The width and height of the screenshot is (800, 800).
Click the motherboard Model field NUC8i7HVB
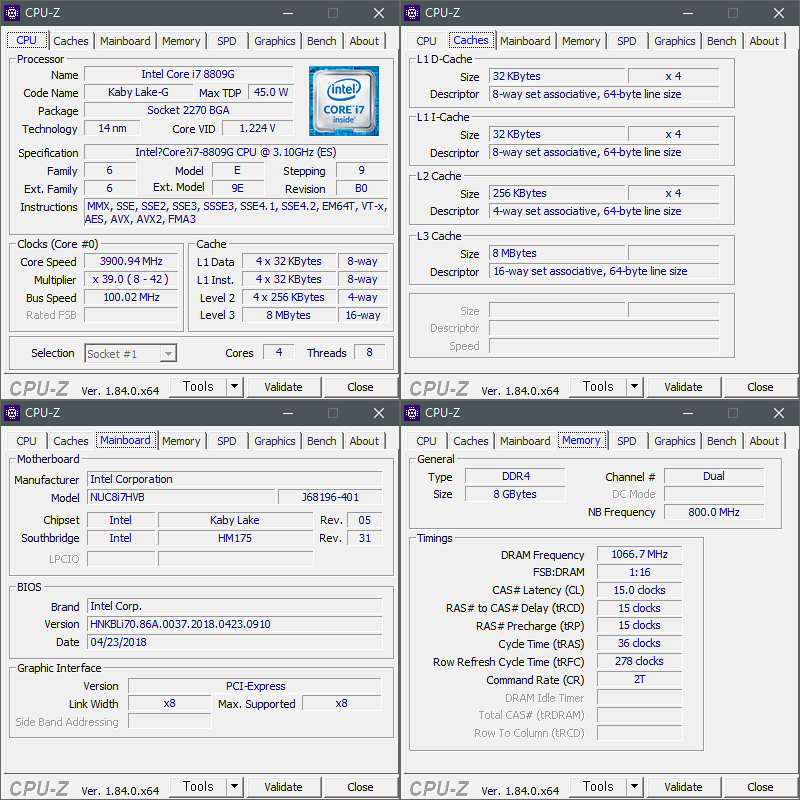(x=182, y=497)
